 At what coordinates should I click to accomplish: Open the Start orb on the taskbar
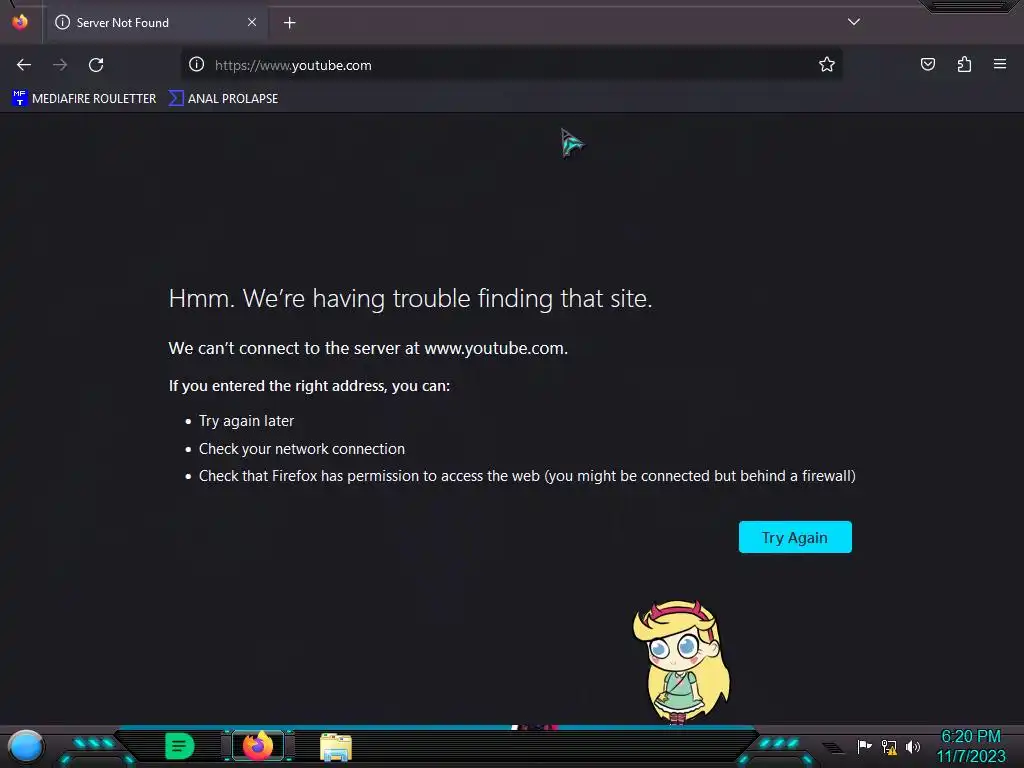click(x=26, y=746)
